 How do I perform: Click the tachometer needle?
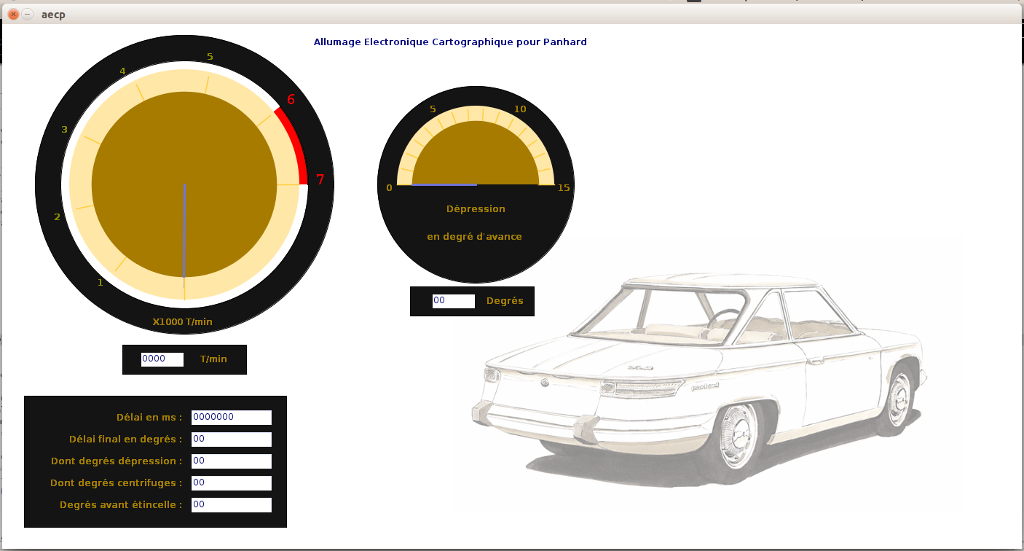coord(184,232)
